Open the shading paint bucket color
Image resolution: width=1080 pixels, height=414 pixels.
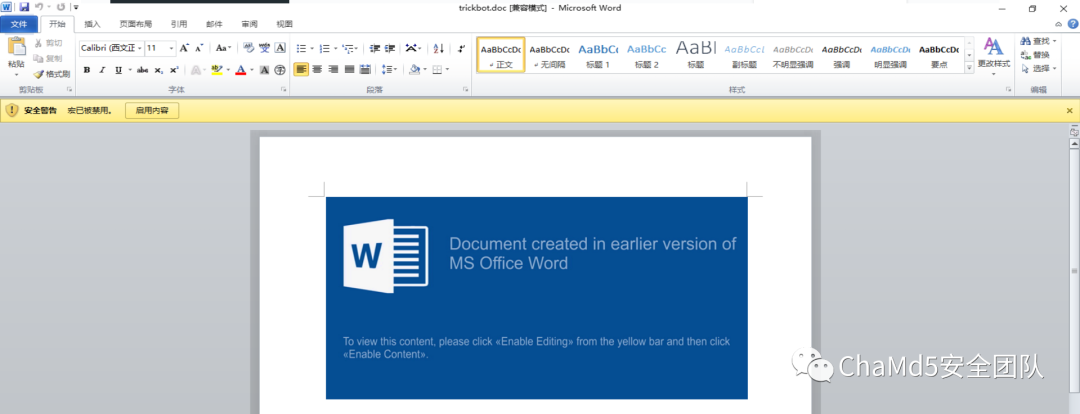coord(414,70)
